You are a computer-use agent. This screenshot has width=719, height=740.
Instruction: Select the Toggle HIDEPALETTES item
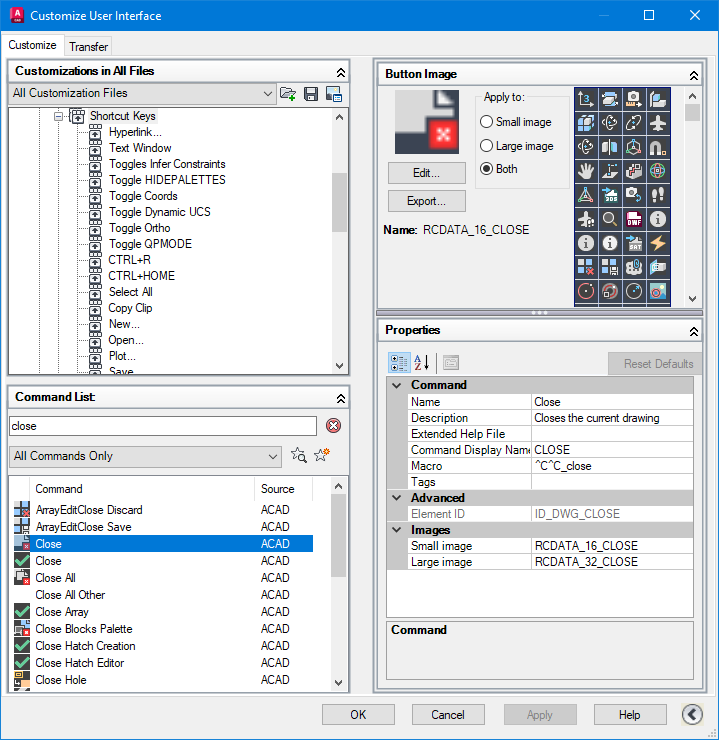tap(167, 180)
